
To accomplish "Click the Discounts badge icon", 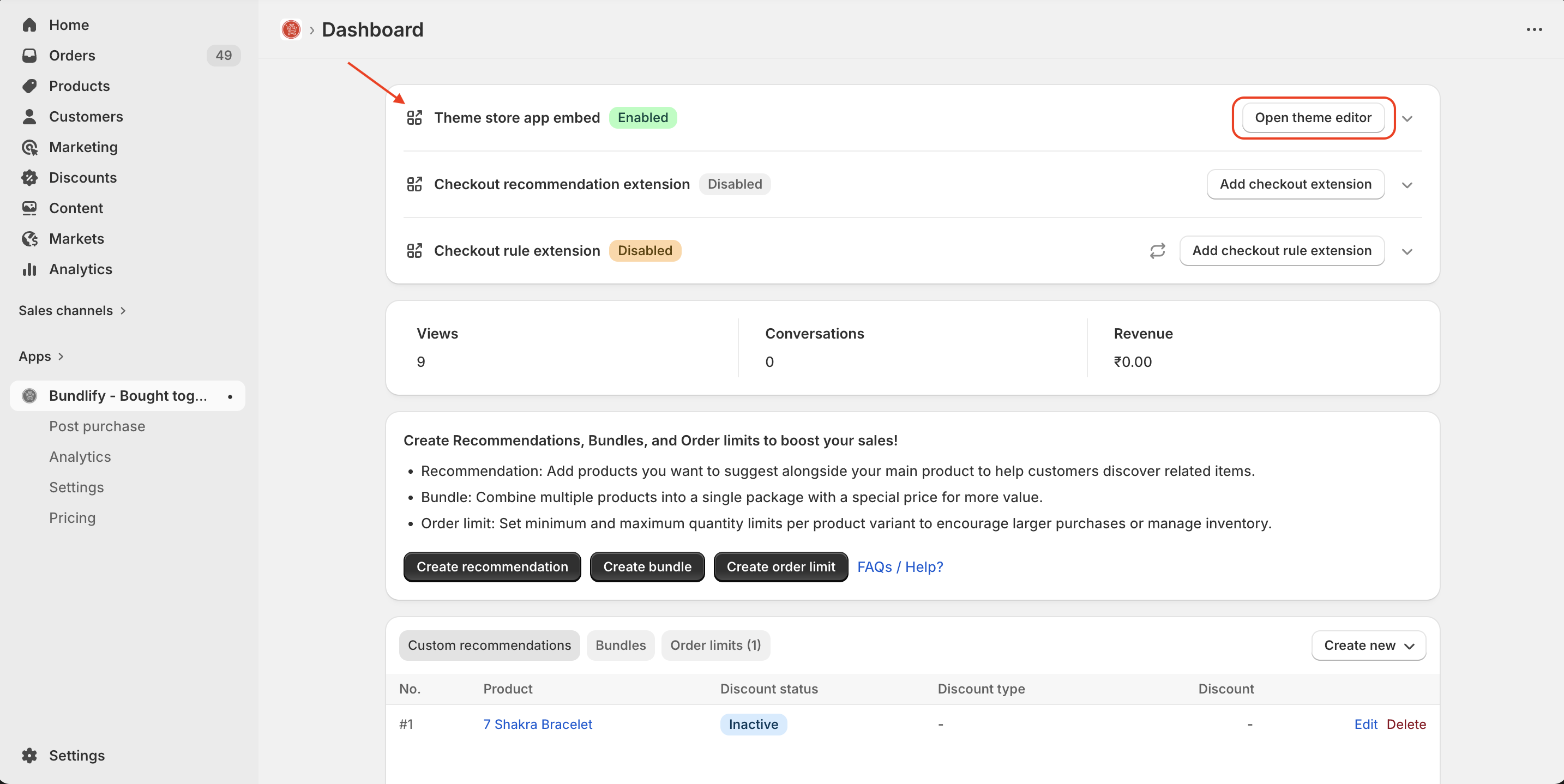I will point(29,177).
